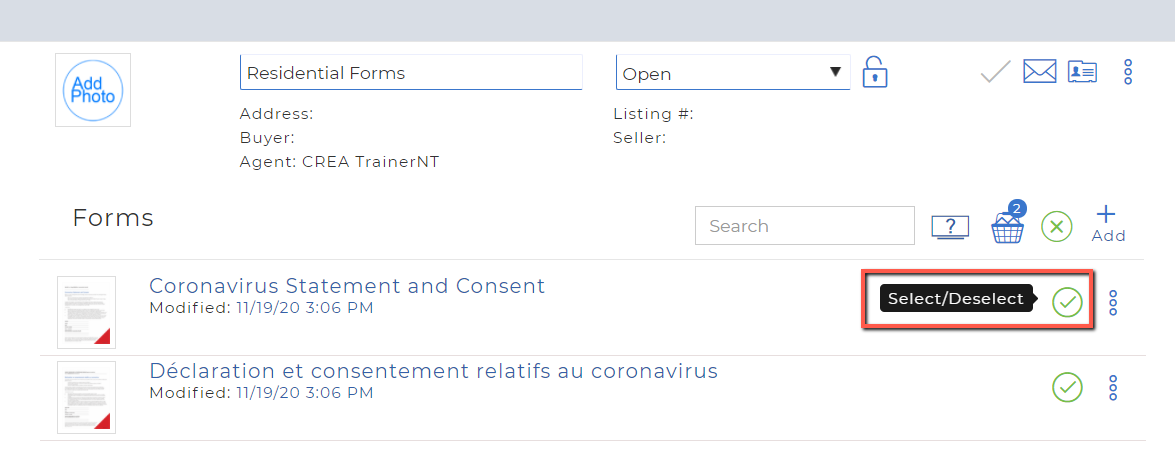The height and width of the screenshot is (464, 1175).
Task: Click the Add Photo placeholder
Action: point(93,90)
